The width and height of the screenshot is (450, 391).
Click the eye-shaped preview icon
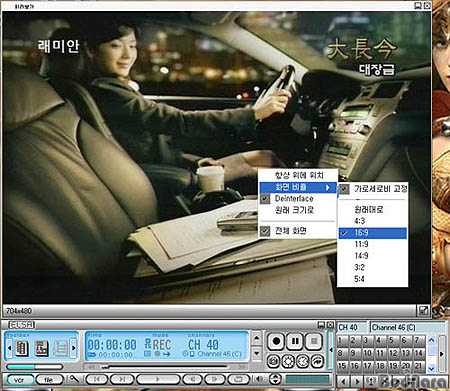click(x=317, y=361)
